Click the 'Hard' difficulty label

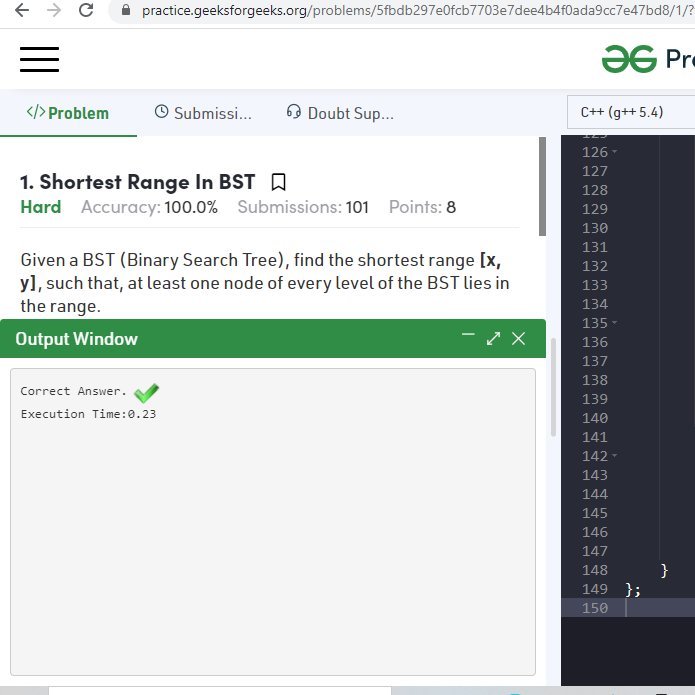(41, 207)
